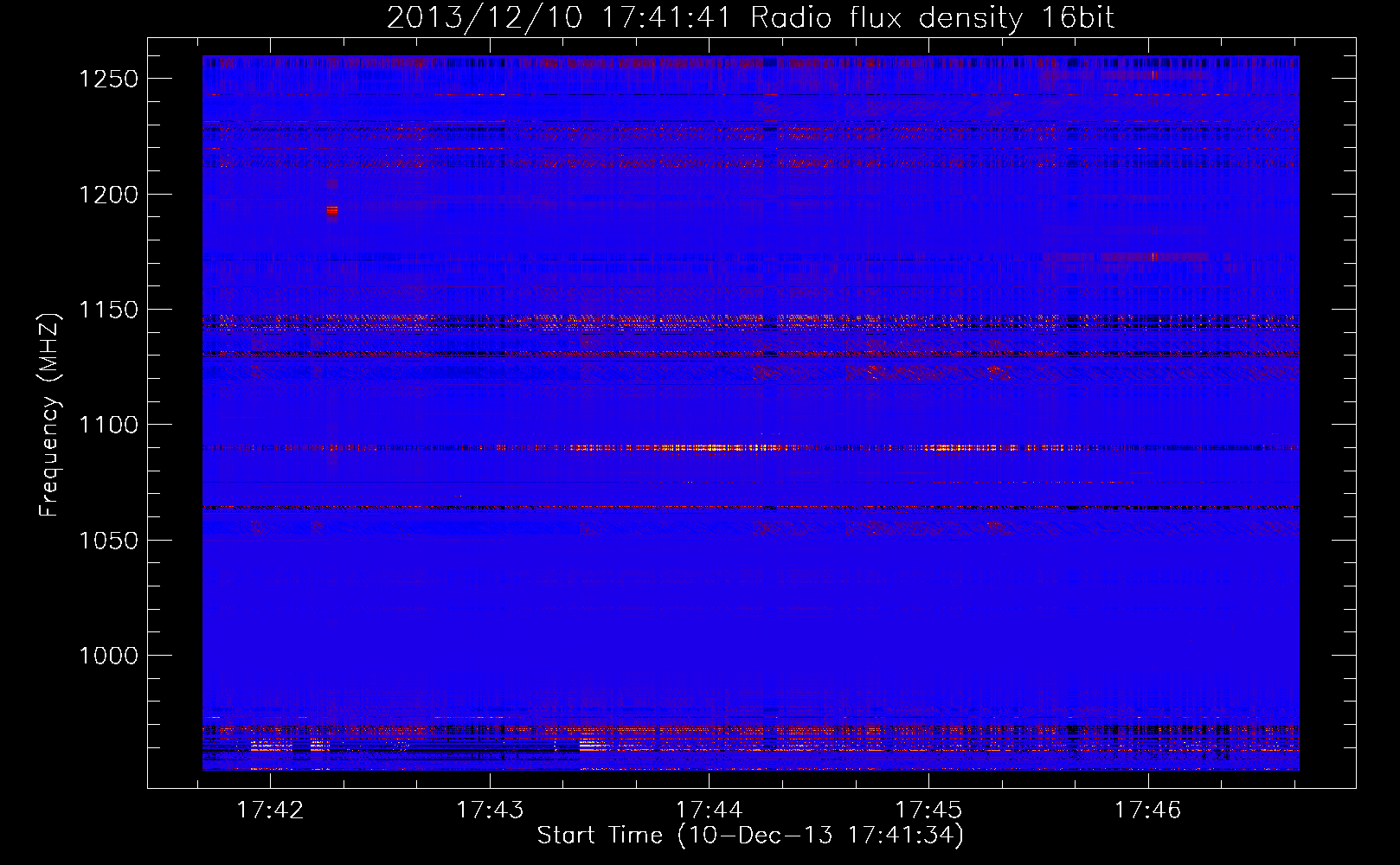
Task: Select the 17:43 time tick label
Action: (x=491, y=810)
